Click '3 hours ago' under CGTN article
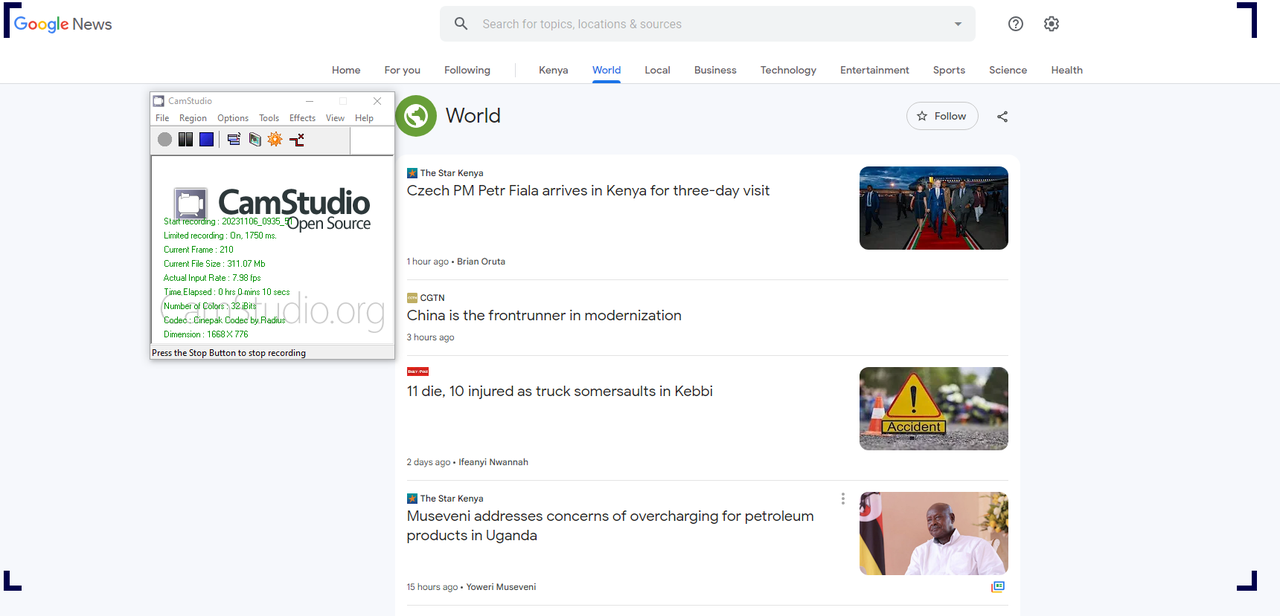The image size is (1280, 616). tap(430, 338)
